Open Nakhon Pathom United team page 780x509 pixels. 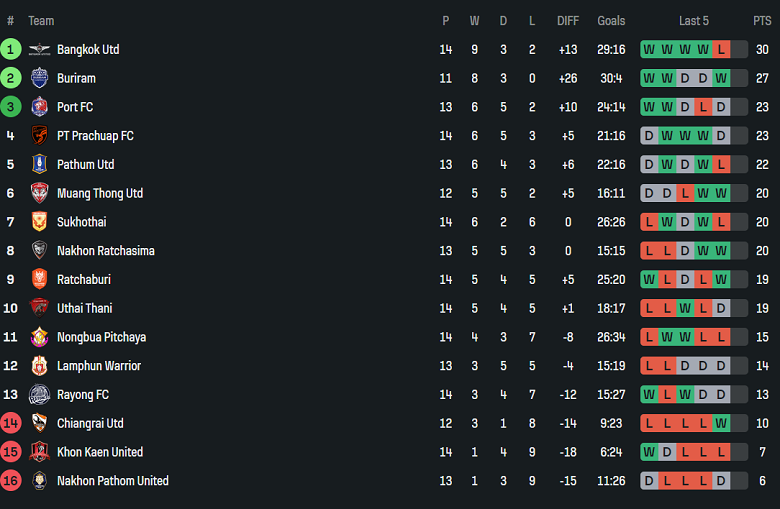pos(112,481)
